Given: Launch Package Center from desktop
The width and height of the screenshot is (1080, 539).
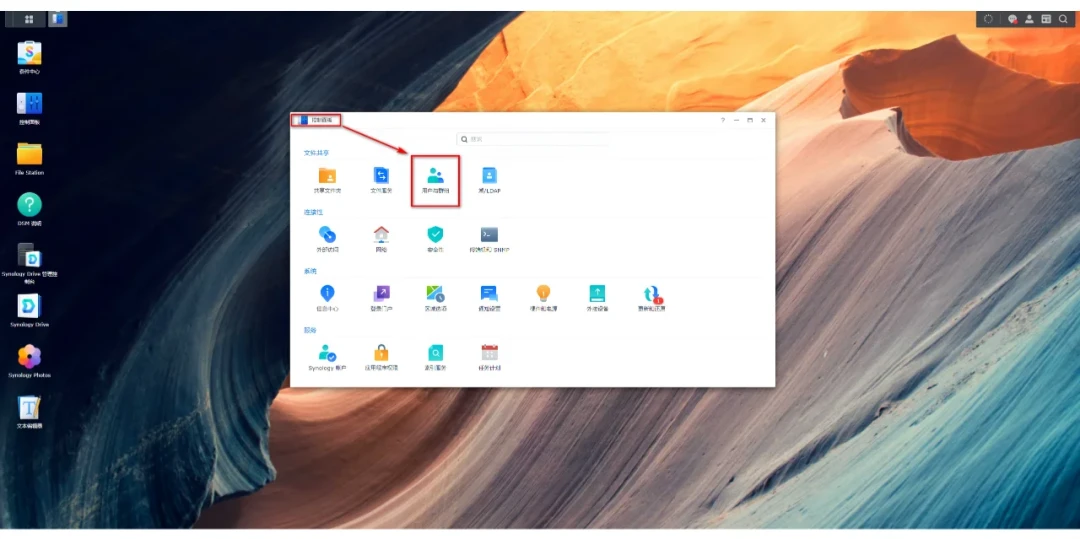Looking at the screenshot, I should coord(29,58).
